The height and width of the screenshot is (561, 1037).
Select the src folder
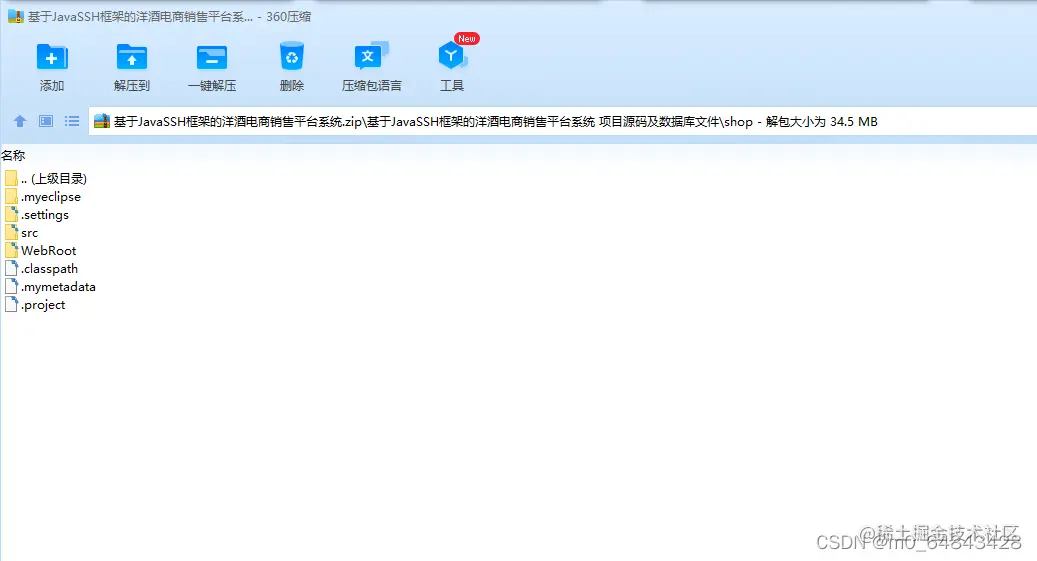22,232
